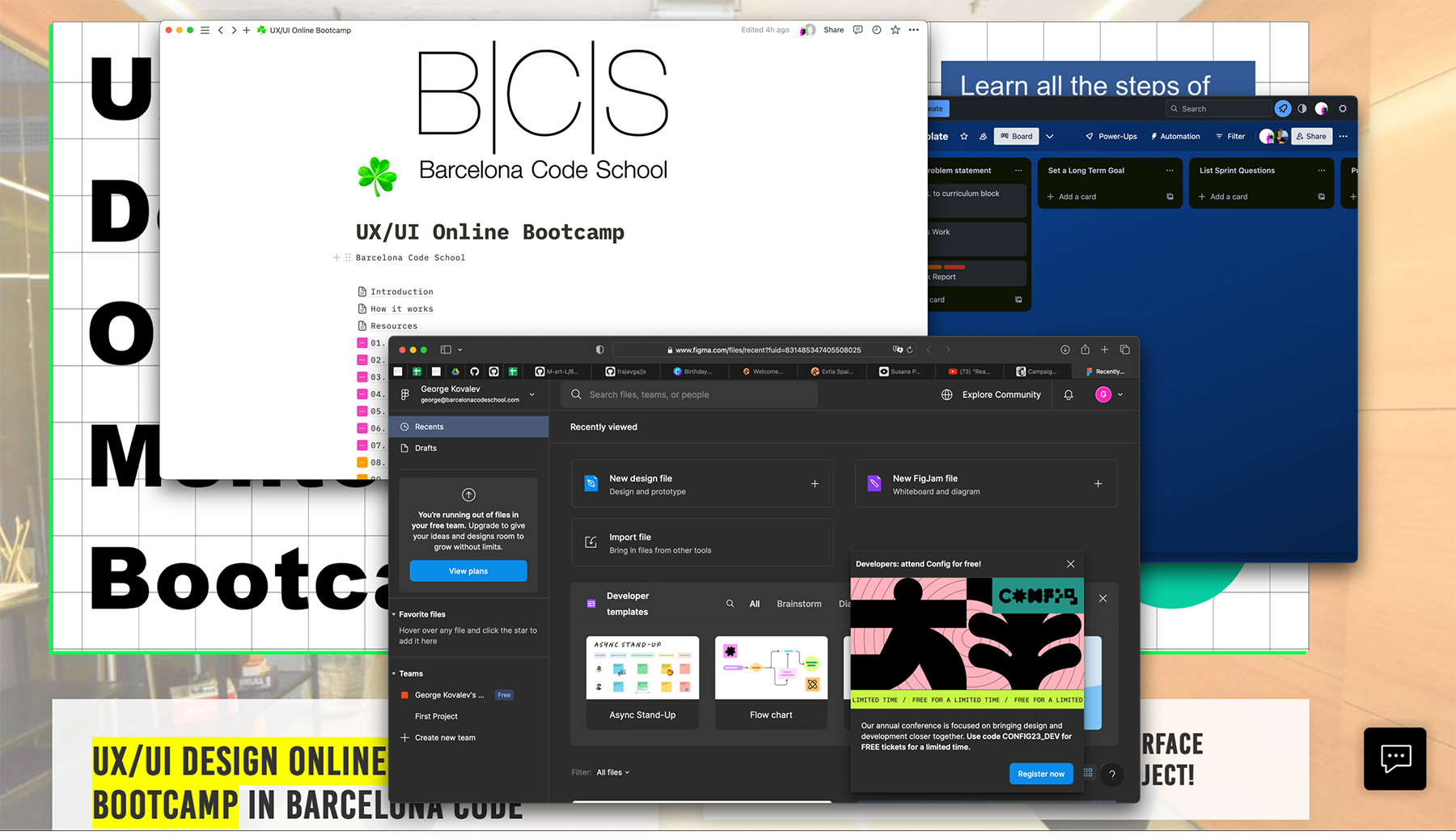Click the Figma URL address bar
This screenshot has height=840, width=1456.
(764, 350)
